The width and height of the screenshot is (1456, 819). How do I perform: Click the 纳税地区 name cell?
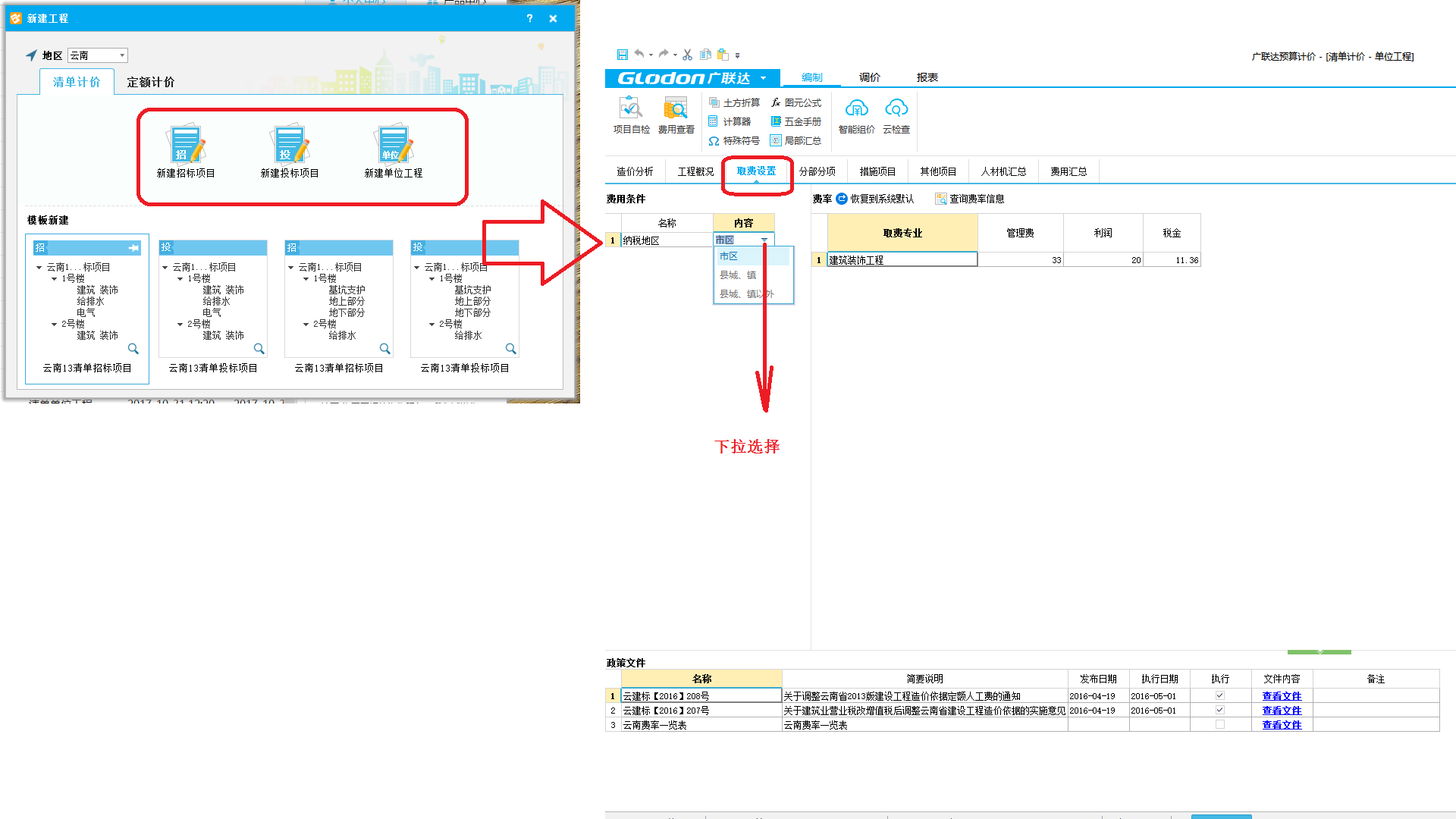point(667,240)
